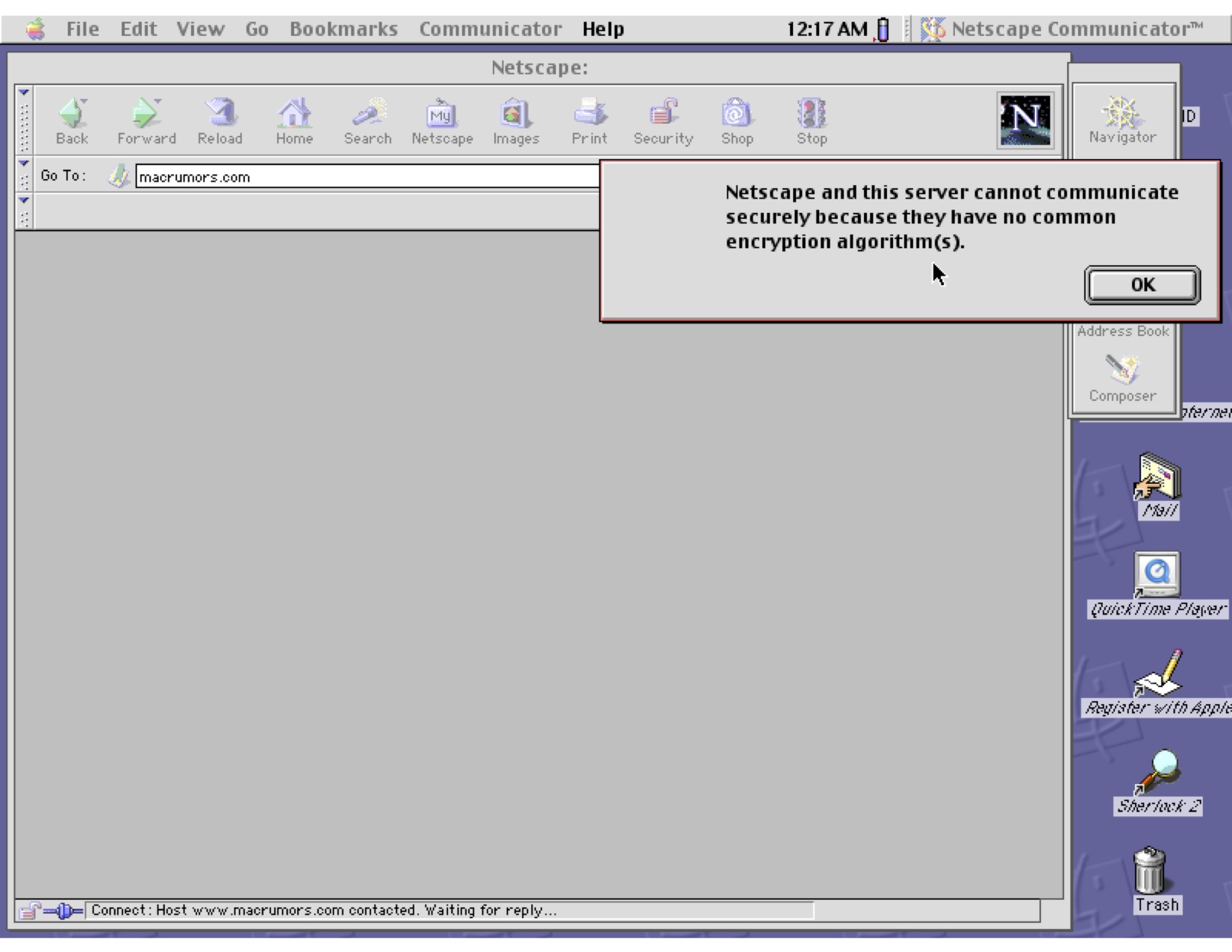This screenshot has height=952, width=1232.
Task: Open Navigator in the component bar
Action: [1122, 119]
